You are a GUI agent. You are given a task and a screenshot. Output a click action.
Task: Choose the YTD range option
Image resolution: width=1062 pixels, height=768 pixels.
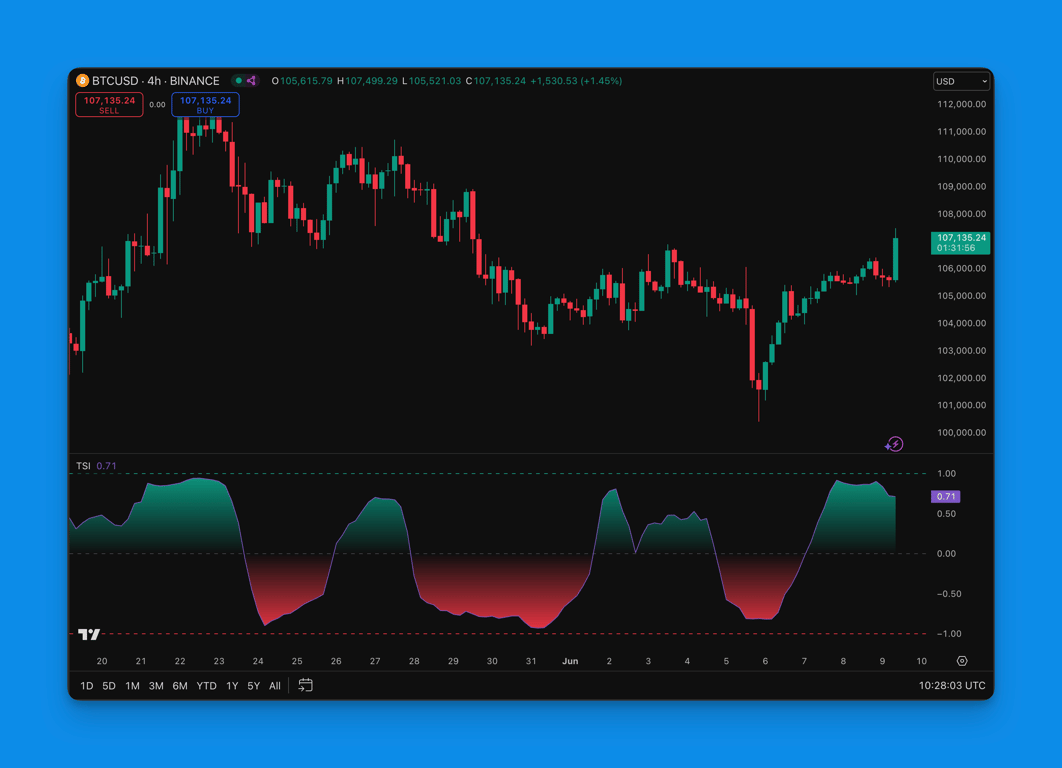(x=206, y=686)
